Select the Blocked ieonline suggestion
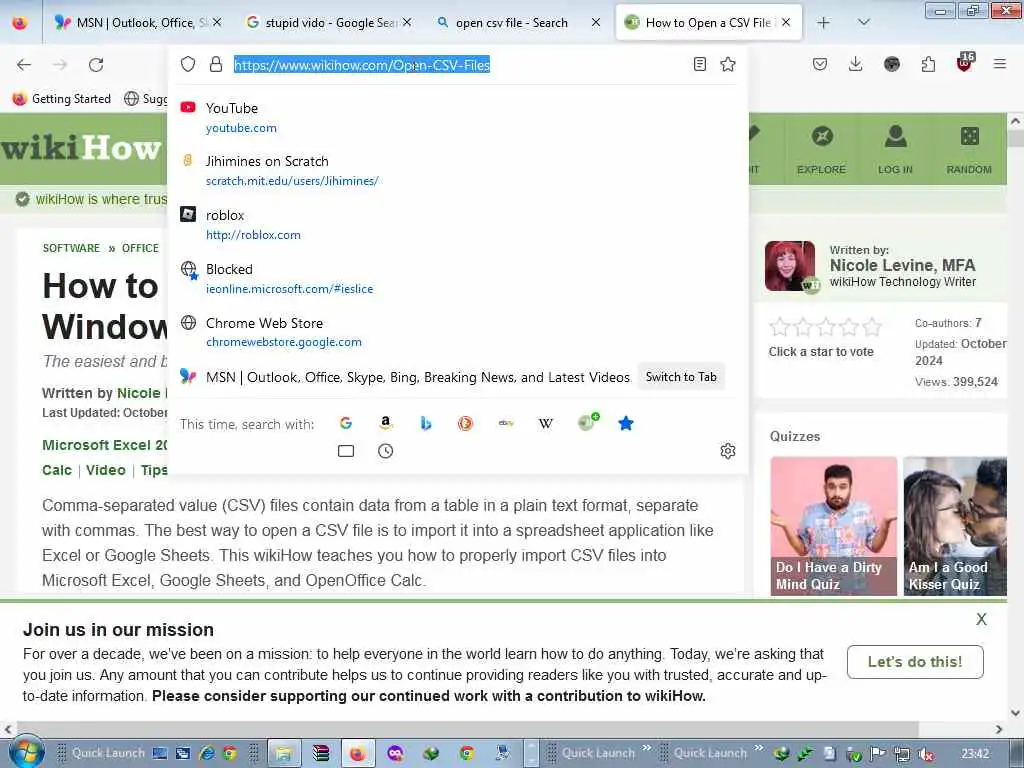Image resolution: width=1024 pixels, height=768 pixels. 457,278
